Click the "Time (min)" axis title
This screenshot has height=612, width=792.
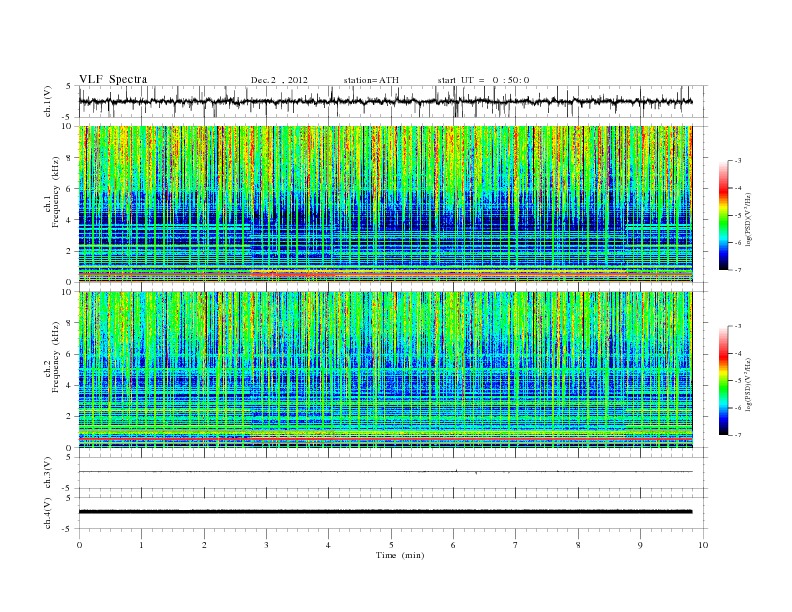tap(400, 555)
